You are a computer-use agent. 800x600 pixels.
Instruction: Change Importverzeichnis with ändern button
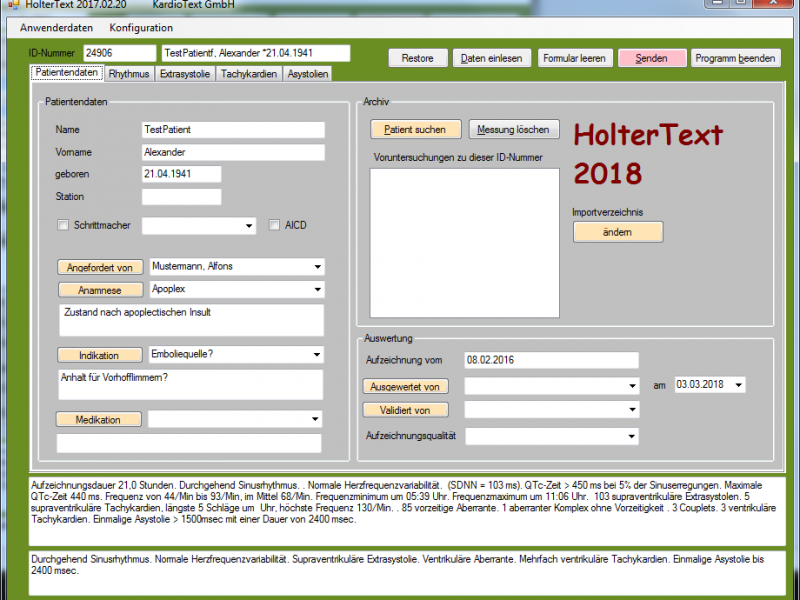coord(618,232)
